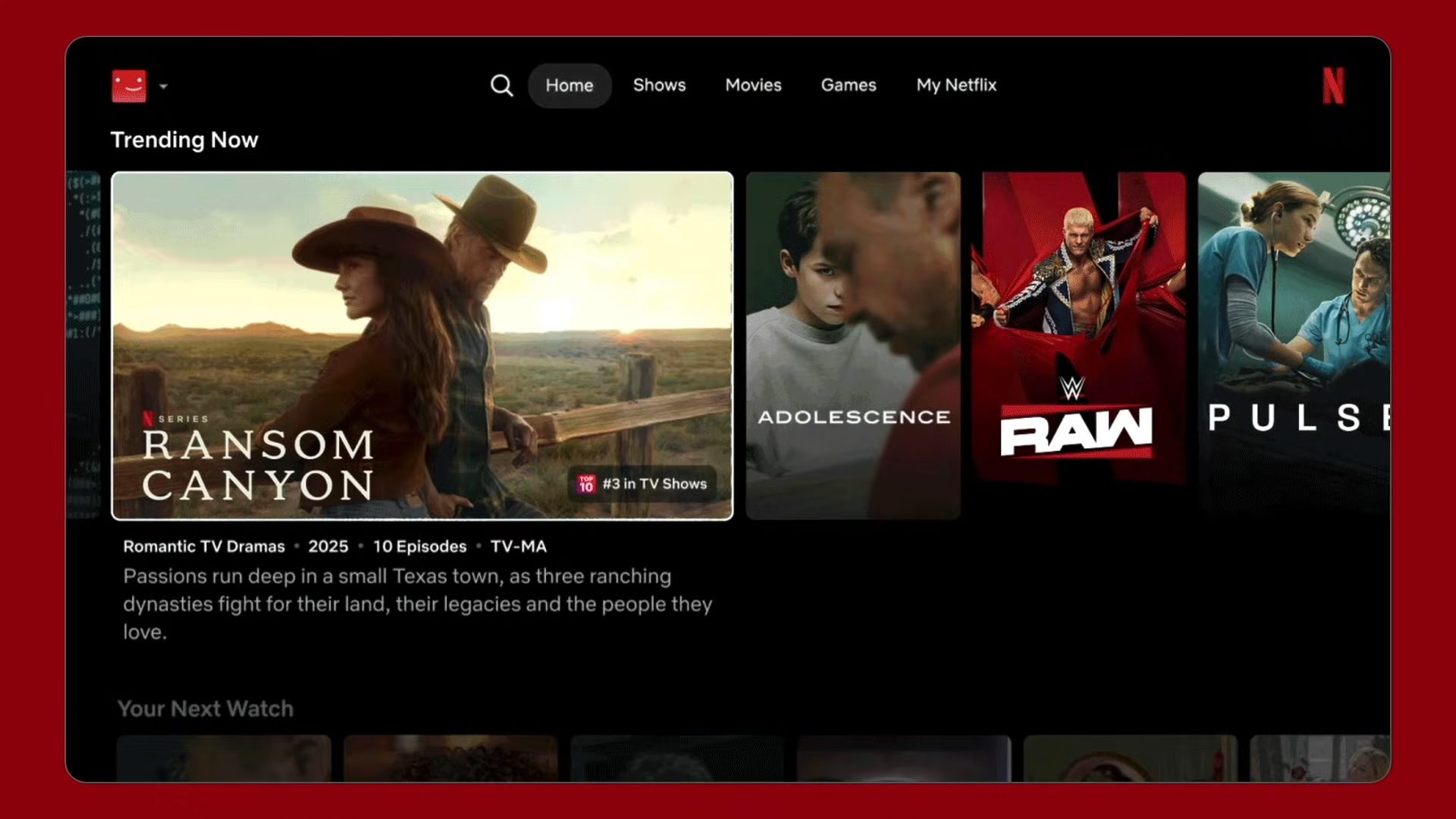The height and width of the screenshot is (819, 1456).
Task: Click the '10 Episodes' label
Action: click(420, 547)
